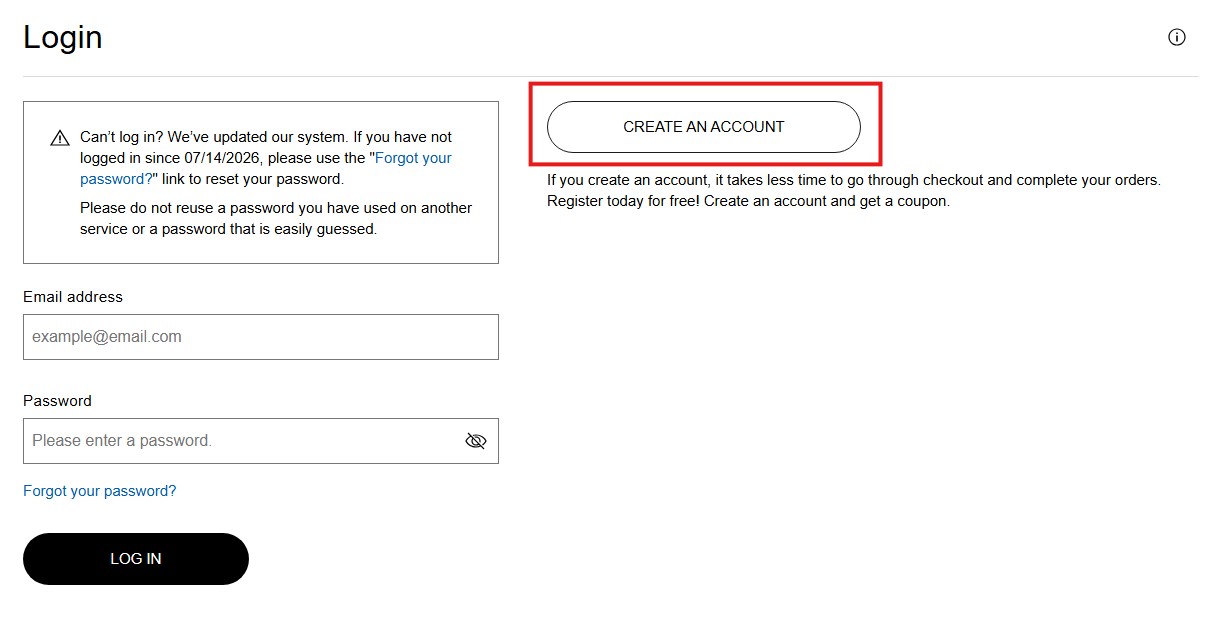Click the Login page heading
The height and width of the screenshot is (619, 1208).
(x=63, y=37)
